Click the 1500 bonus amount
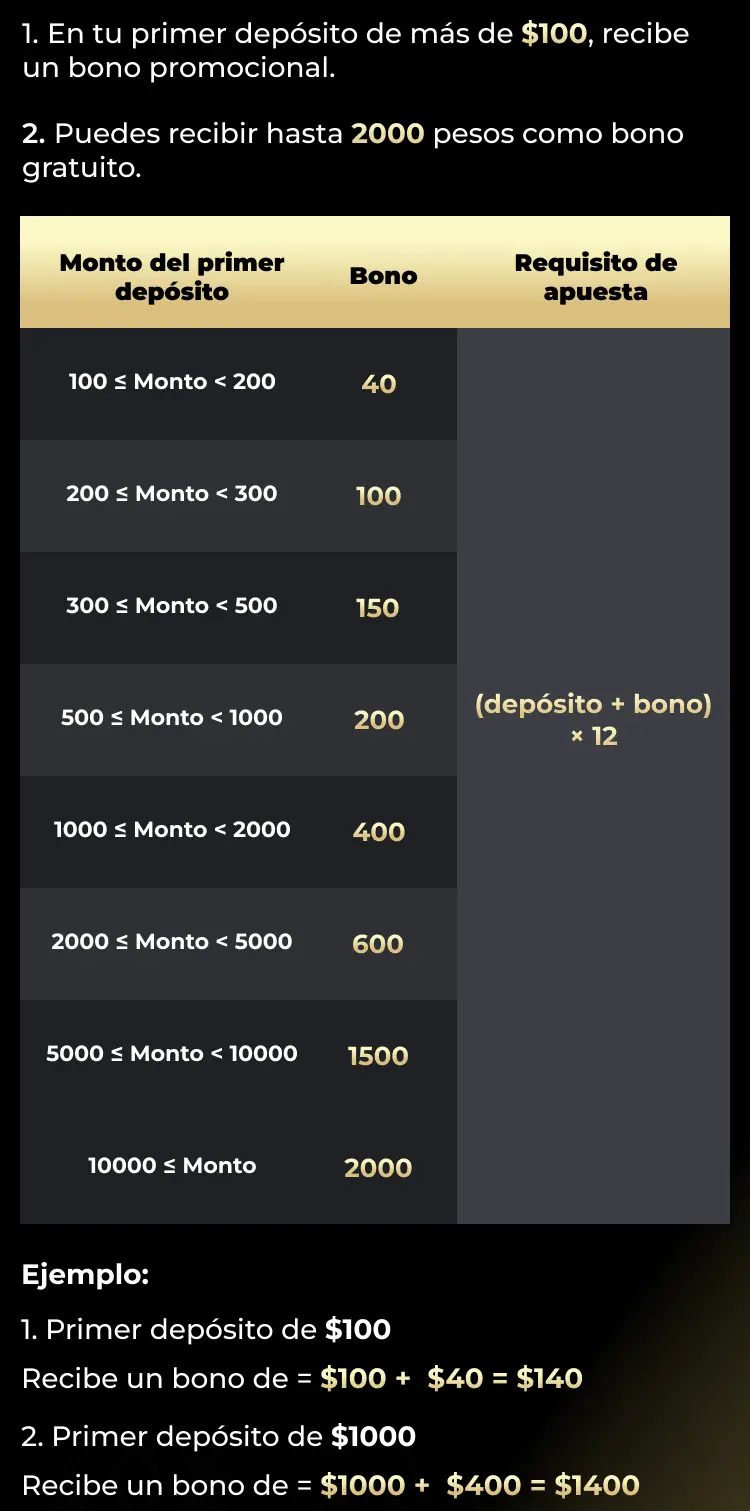This screenshot has width=750, height=1511. click(x=378, y=1056)
